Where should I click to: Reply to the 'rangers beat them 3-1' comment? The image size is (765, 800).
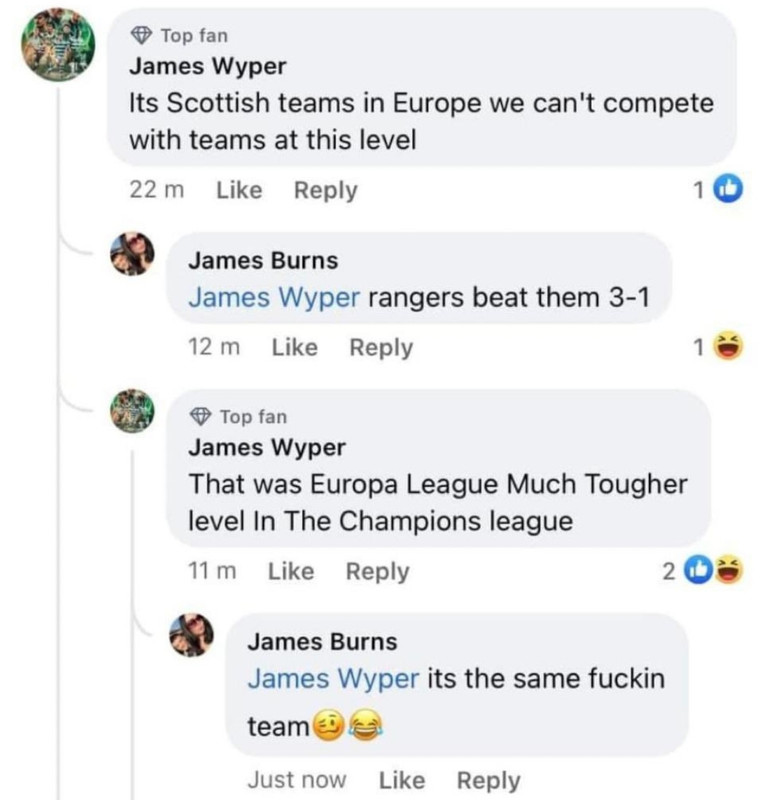tap(381, 348)
